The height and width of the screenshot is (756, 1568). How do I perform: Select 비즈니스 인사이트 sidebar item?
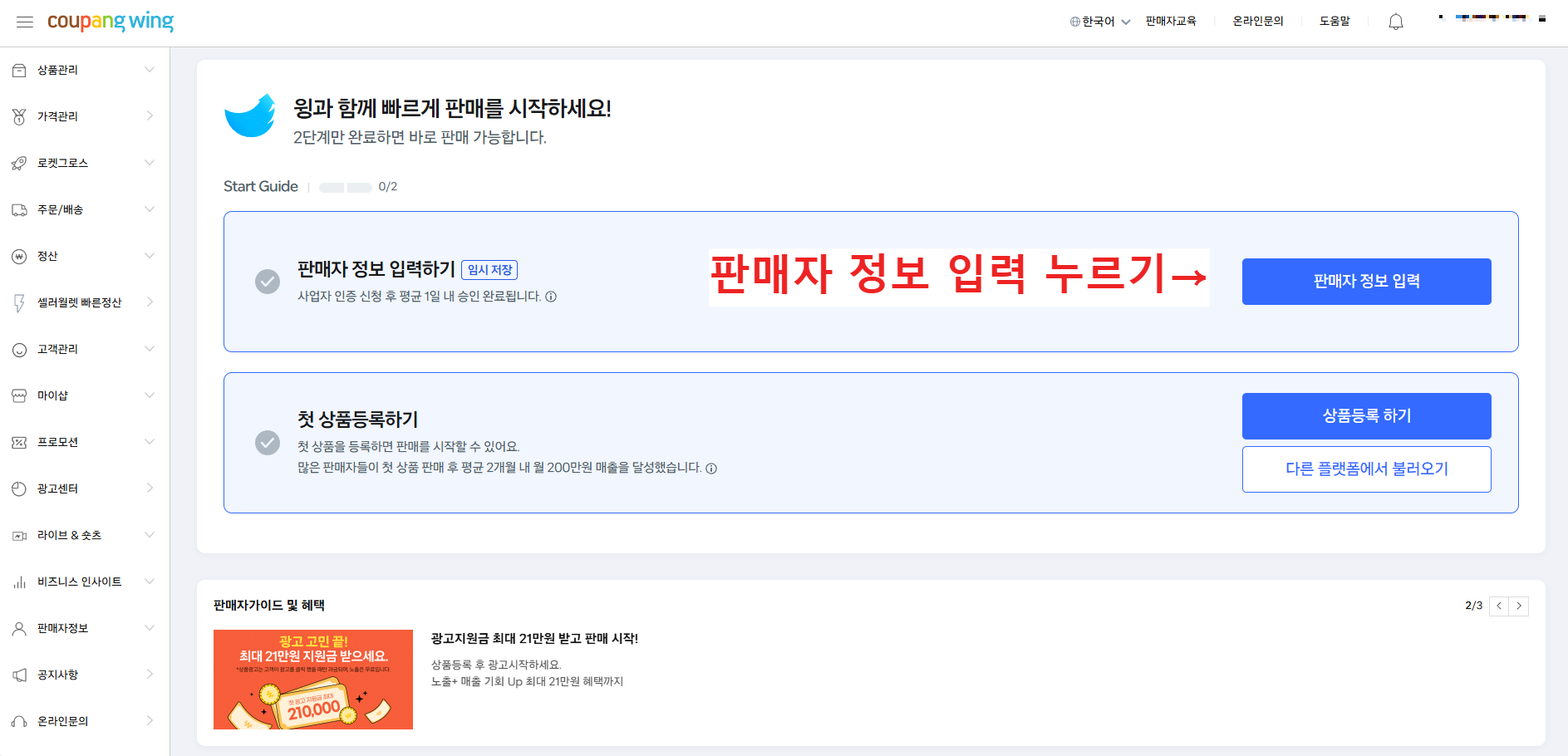[85, 582]
